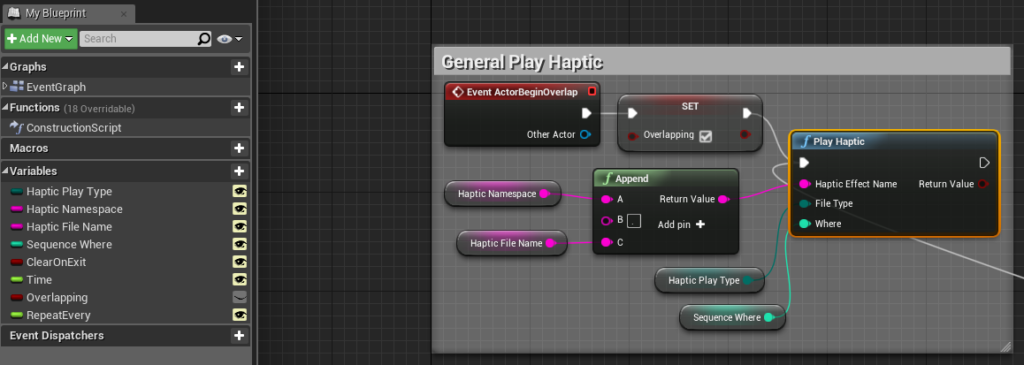Select the Play Haptic node title
The image size is (1024, 365).
(839, 141)
